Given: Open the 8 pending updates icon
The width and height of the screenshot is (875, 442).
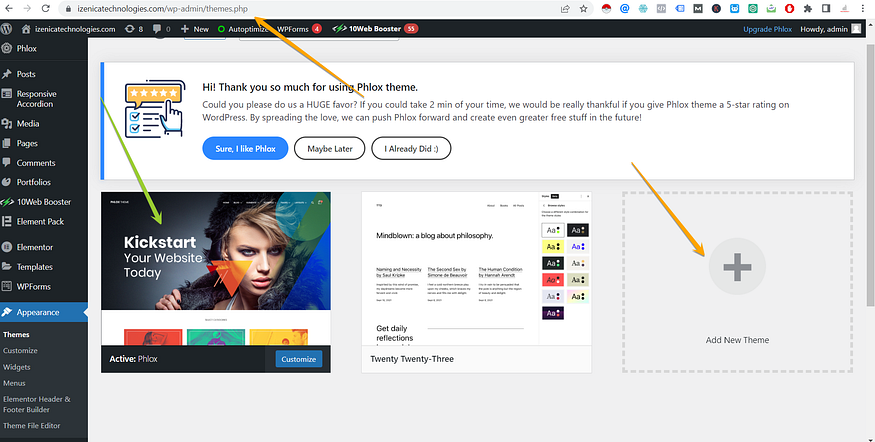Looking at the screenshot, I should coord(134,28).
